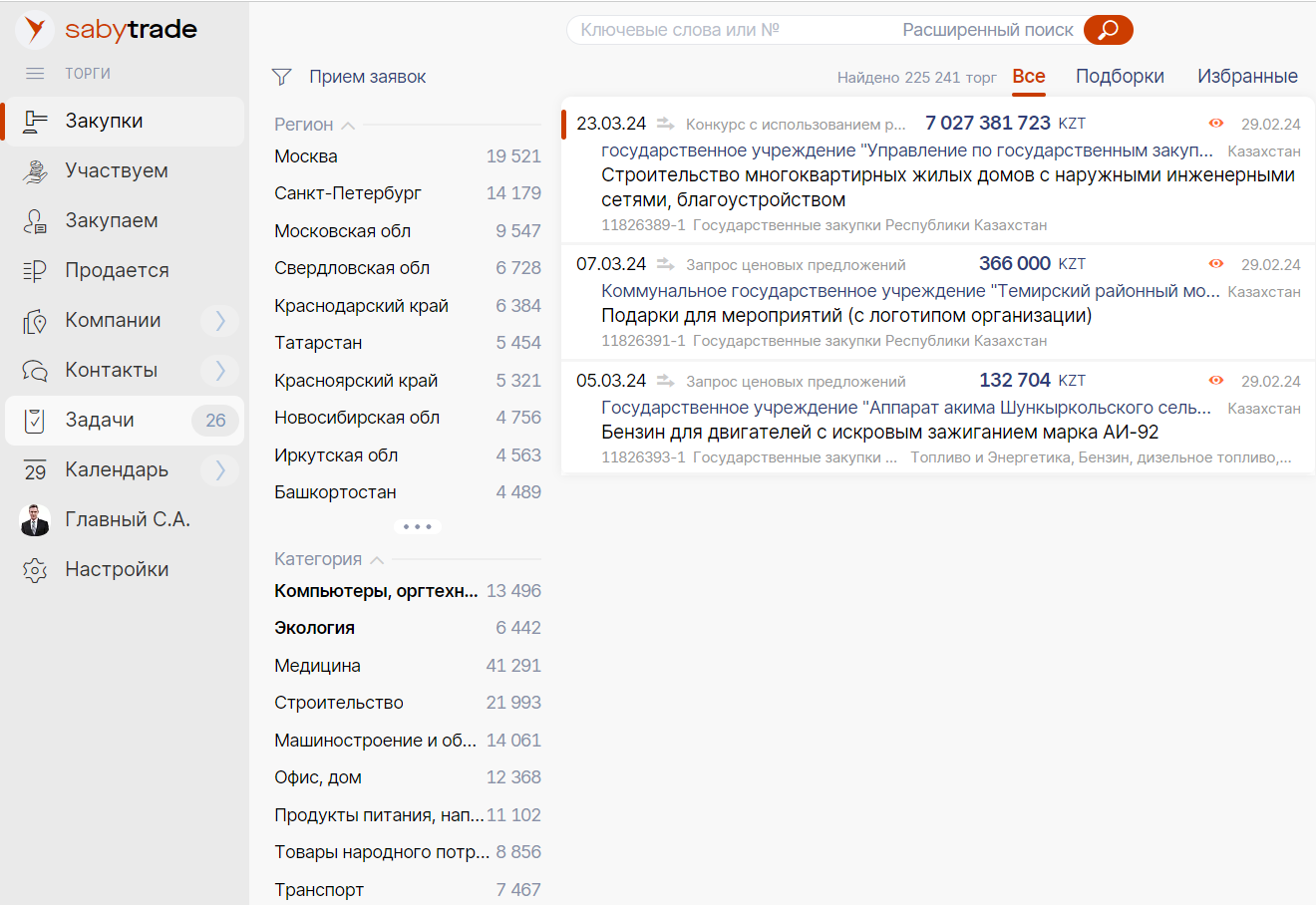Screen dimensions: 1316x905
Task: Click the keyword search input field
Action: tap(718, 30)
